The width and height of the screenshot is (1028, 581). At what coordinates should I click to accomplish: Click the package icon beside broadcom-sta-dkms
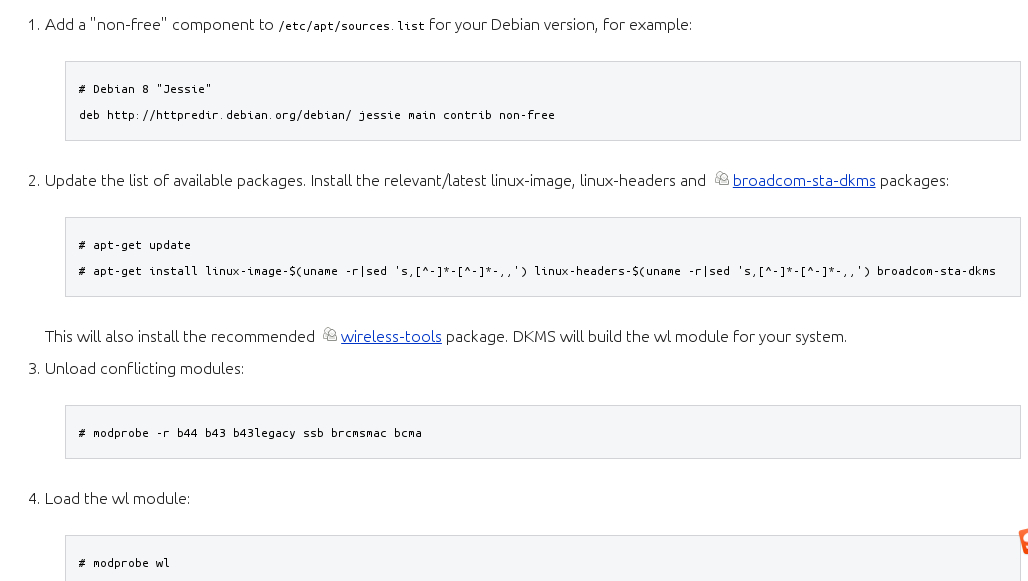point(722,180)
